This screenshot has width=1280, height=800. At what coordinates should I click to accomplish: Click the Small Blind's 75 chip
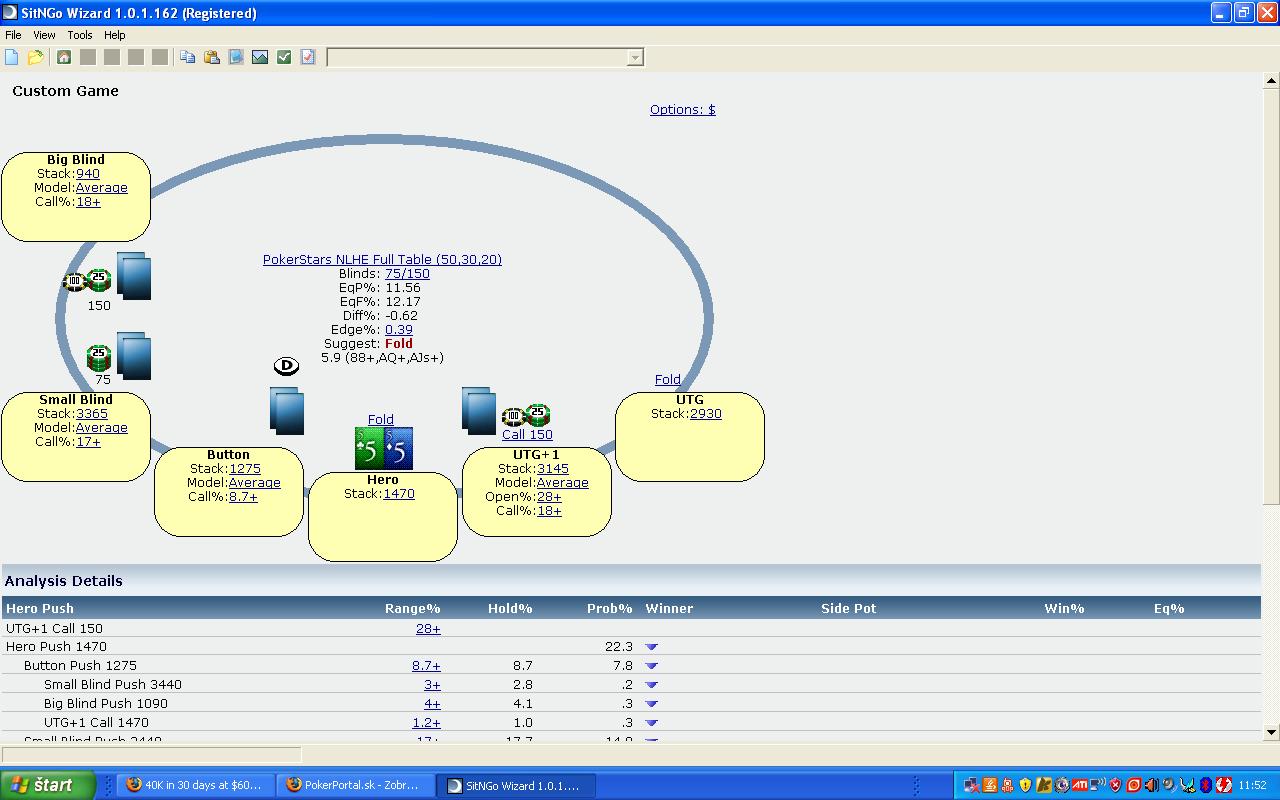99,357
